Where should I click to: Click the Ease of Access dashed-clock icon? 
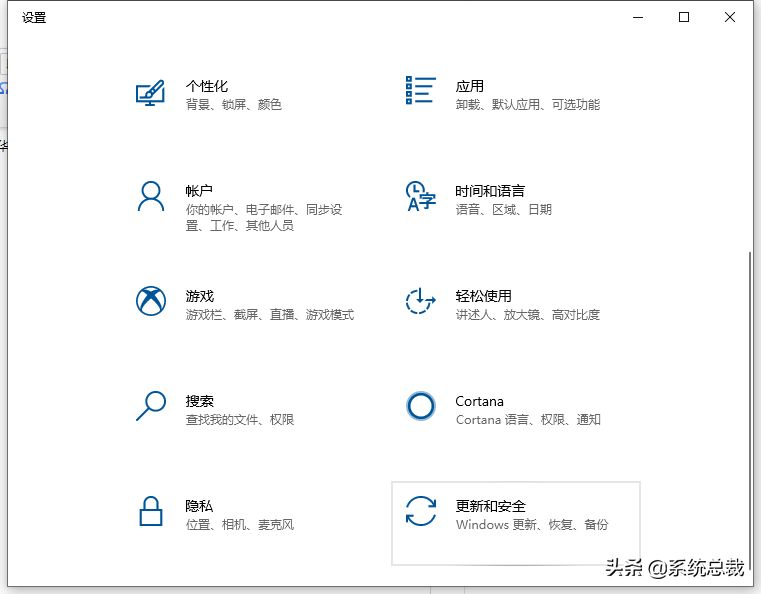(420, 301)
